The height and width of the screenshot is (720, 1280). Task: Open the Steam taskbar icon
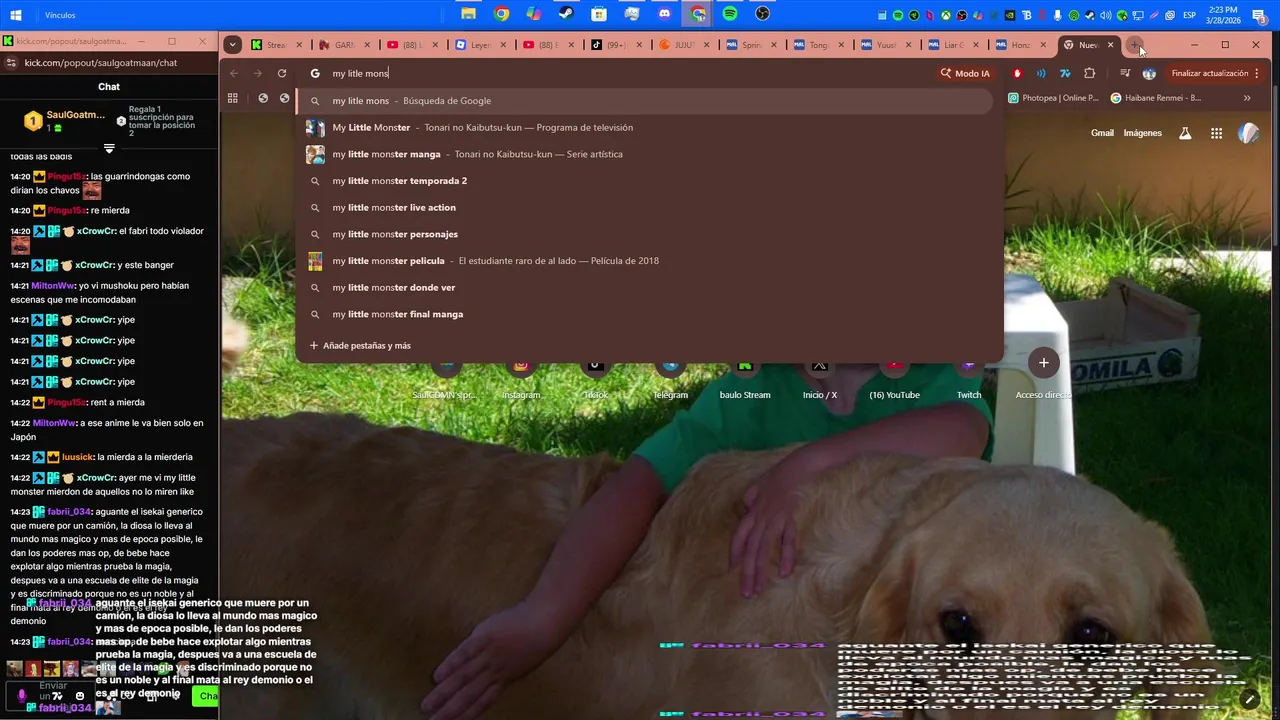tap(566, 14)
